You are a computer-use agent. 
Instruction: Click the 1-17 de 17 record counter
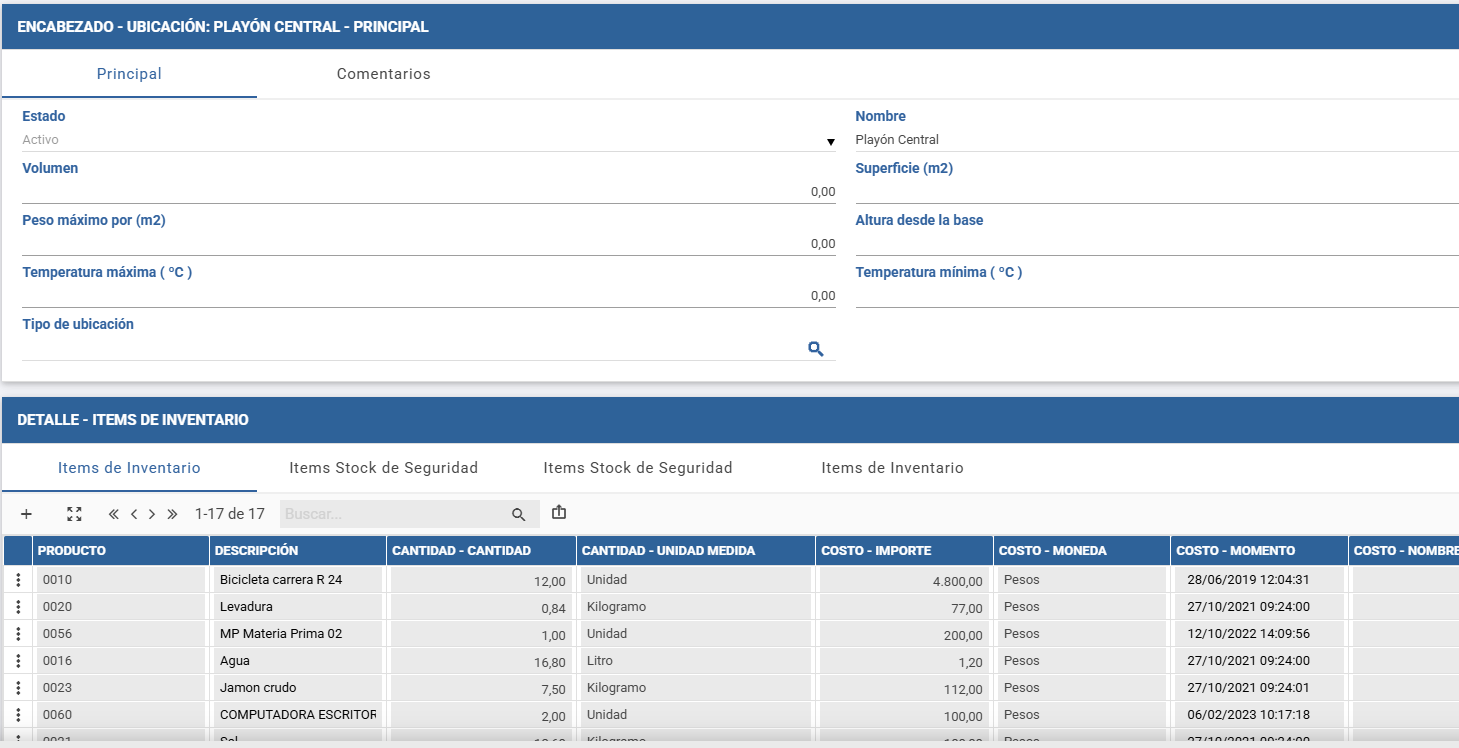click(230, 514)
